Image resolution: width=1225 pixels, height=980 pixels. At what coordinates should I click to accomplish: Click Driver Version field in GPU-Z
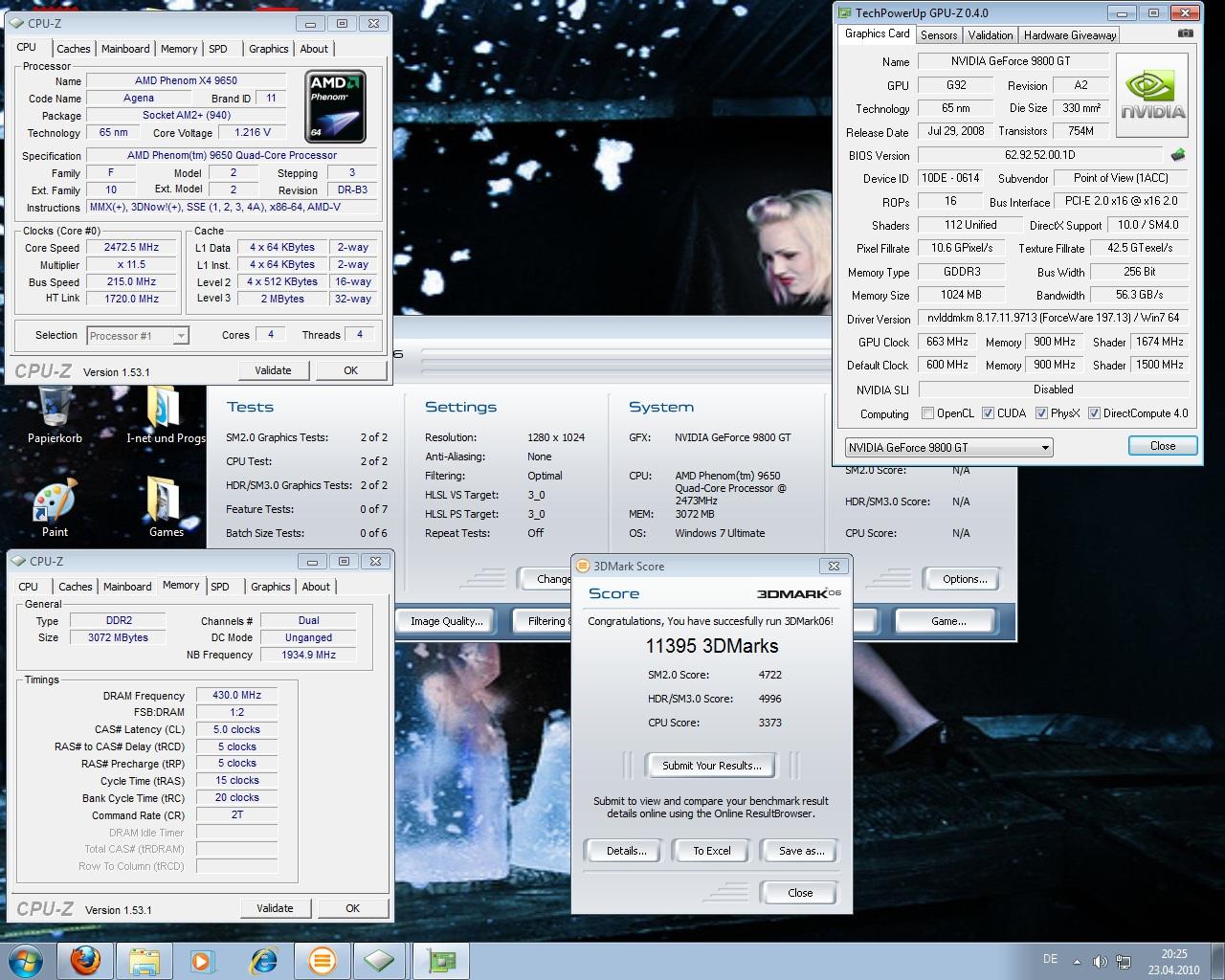point(1053,318)
